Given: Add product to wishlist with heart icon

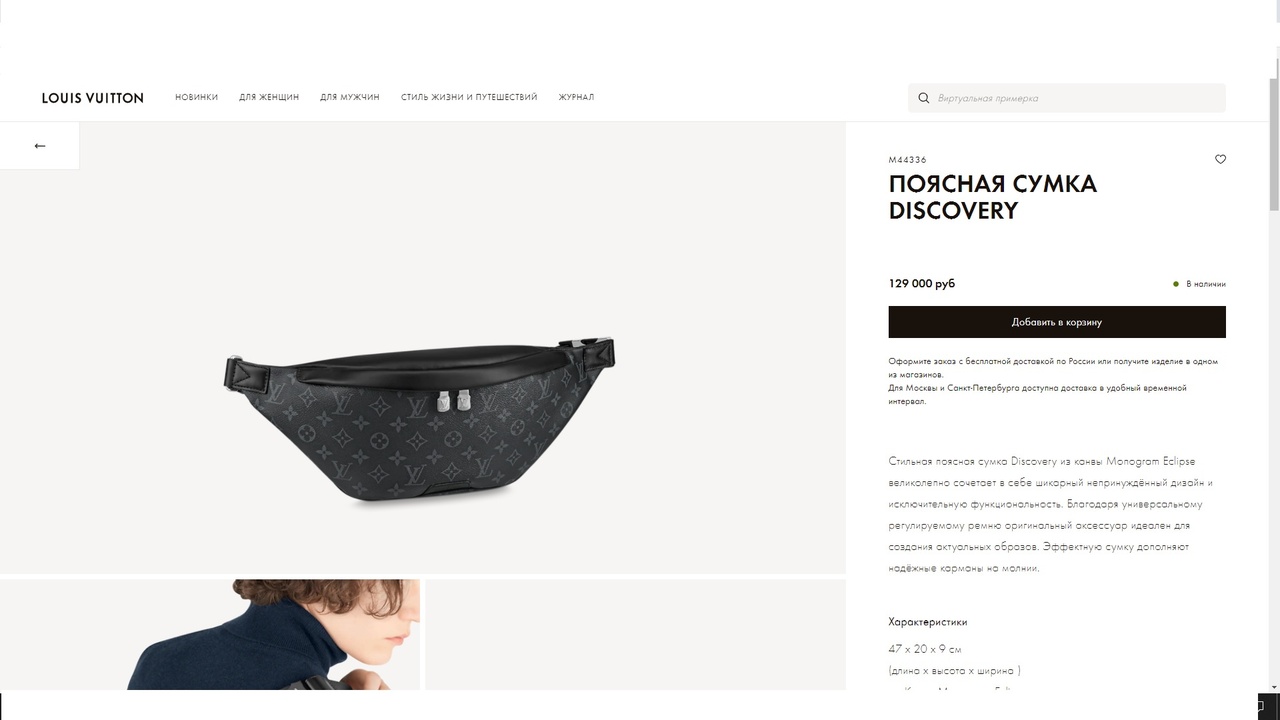Looking at the screenshot, I should [1220, 159].
